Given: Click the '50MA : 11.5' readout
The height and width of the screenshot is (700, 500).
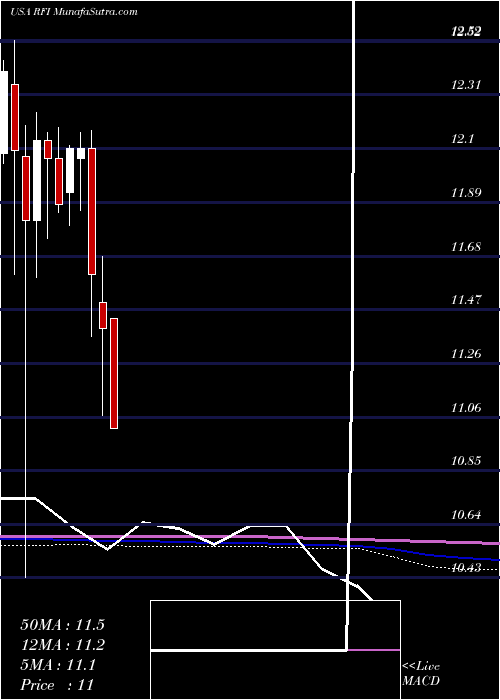Looking at the screenshot, I should tap(62, 625).
